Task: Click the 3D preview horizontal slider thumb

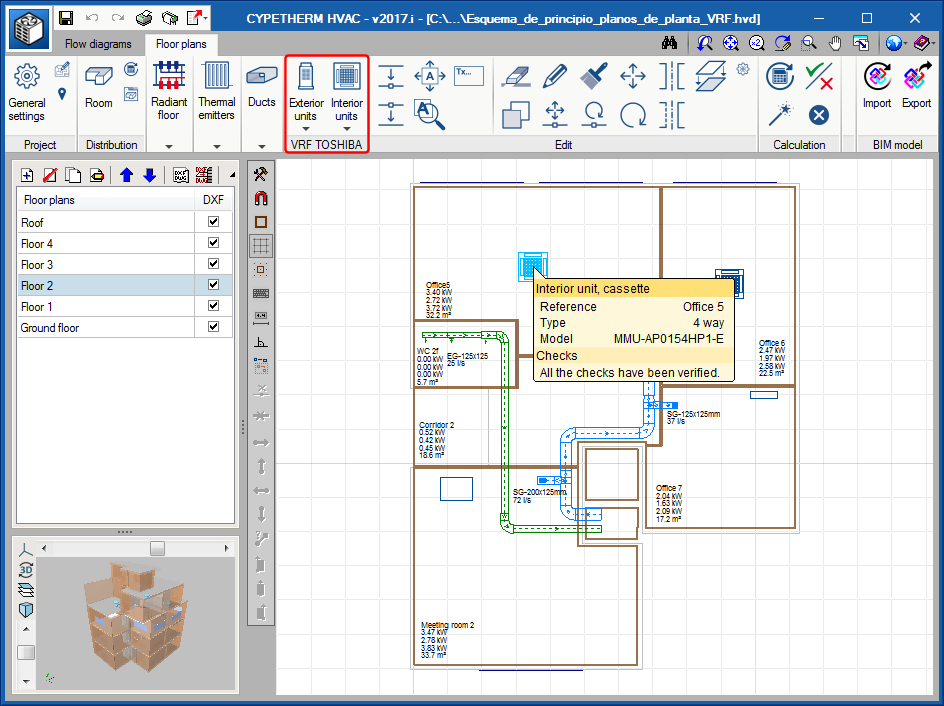Action: click(157, 548)
